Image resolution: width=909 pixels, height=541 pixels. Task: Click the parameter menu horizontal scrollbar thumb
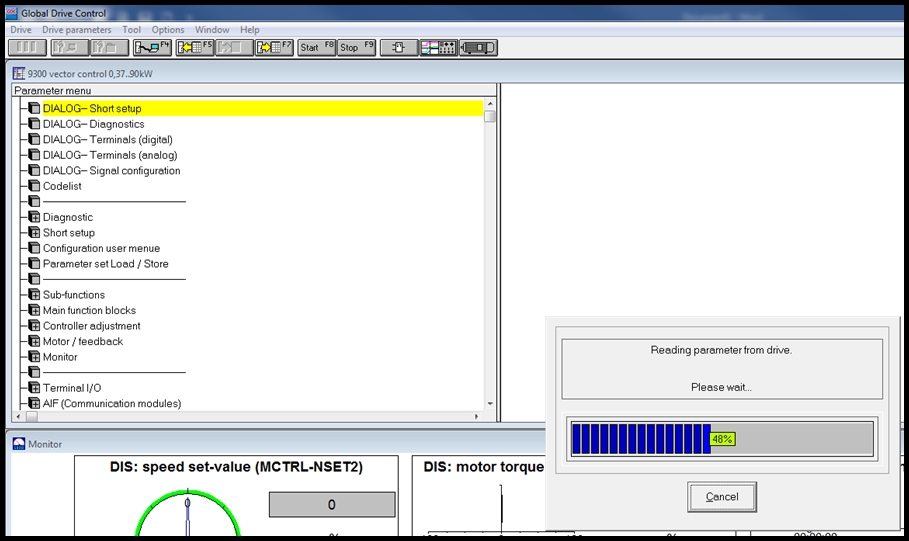point(31,416)
